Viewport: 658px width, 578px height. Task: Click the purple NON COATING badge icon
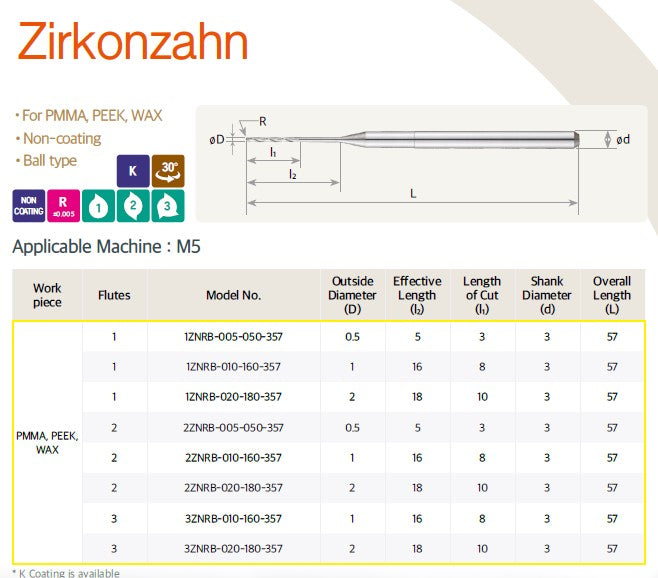pyautogui.click(x=29, y=206)
